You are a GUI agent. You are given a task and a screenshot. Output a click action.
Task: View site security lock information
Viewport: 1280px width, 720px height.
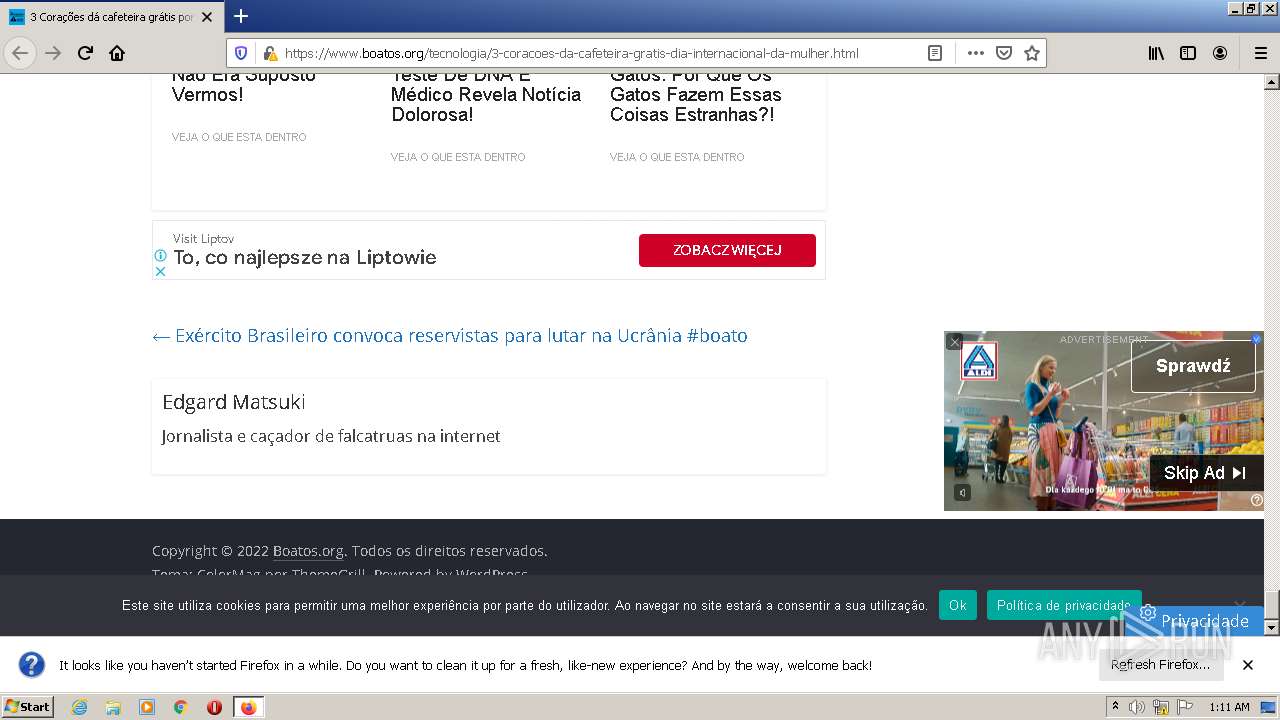268,53
